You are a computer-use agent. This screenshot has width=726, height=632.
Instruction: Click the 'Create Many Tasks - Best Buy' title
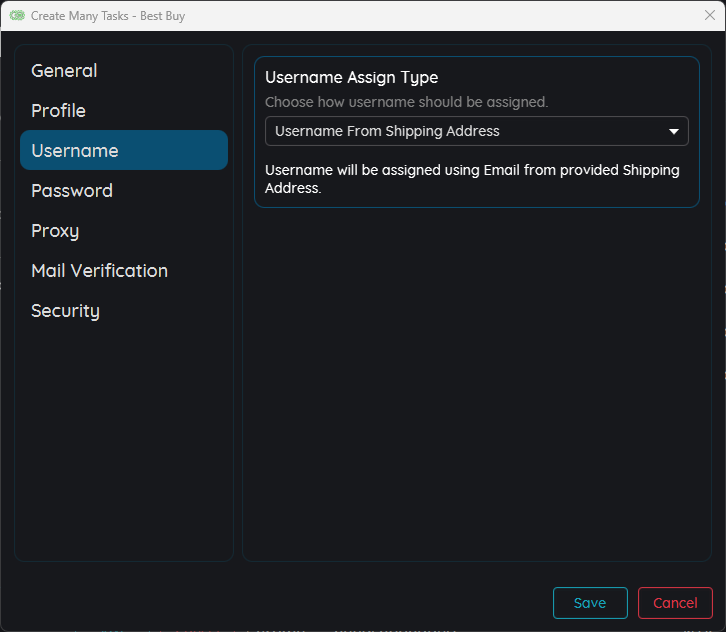pos(108,16)
